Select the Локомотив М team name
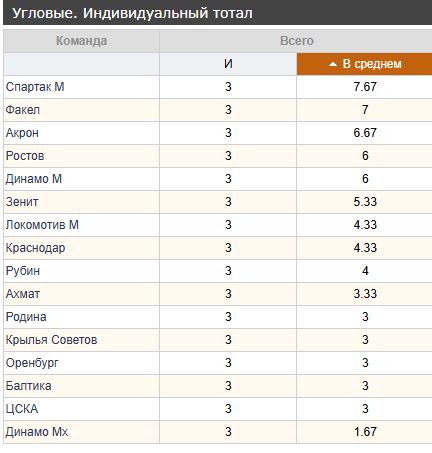This screenshot has height=453, width=432. pos(42,225)
